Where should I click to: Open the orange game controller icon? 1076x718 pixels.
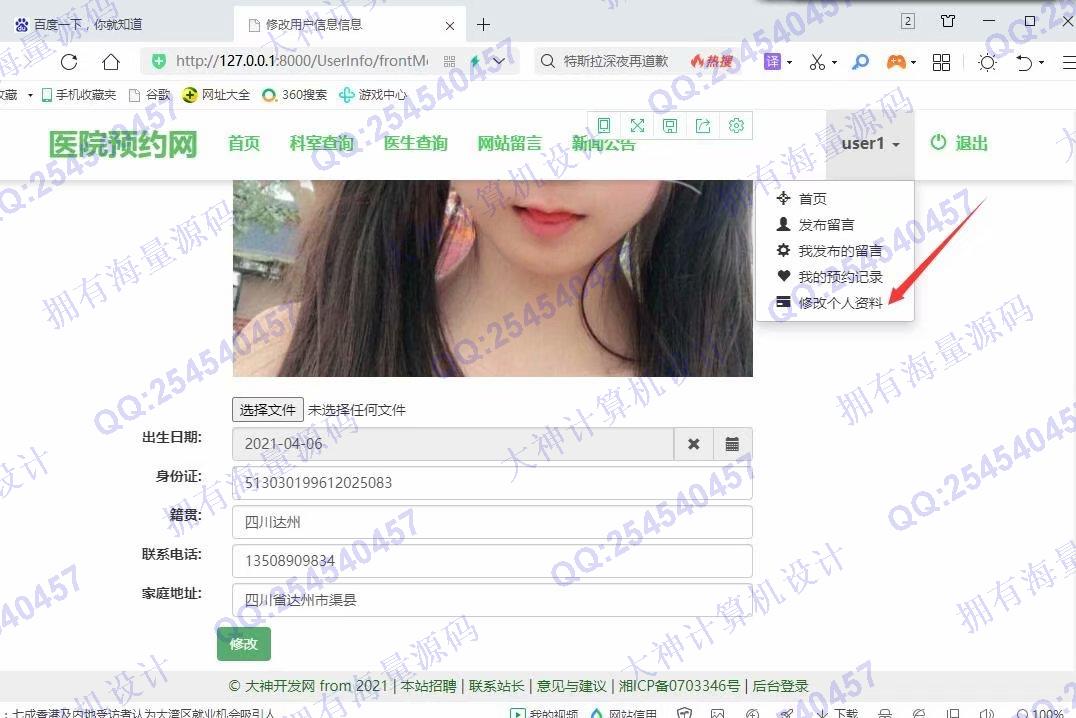tap(896, 62)
